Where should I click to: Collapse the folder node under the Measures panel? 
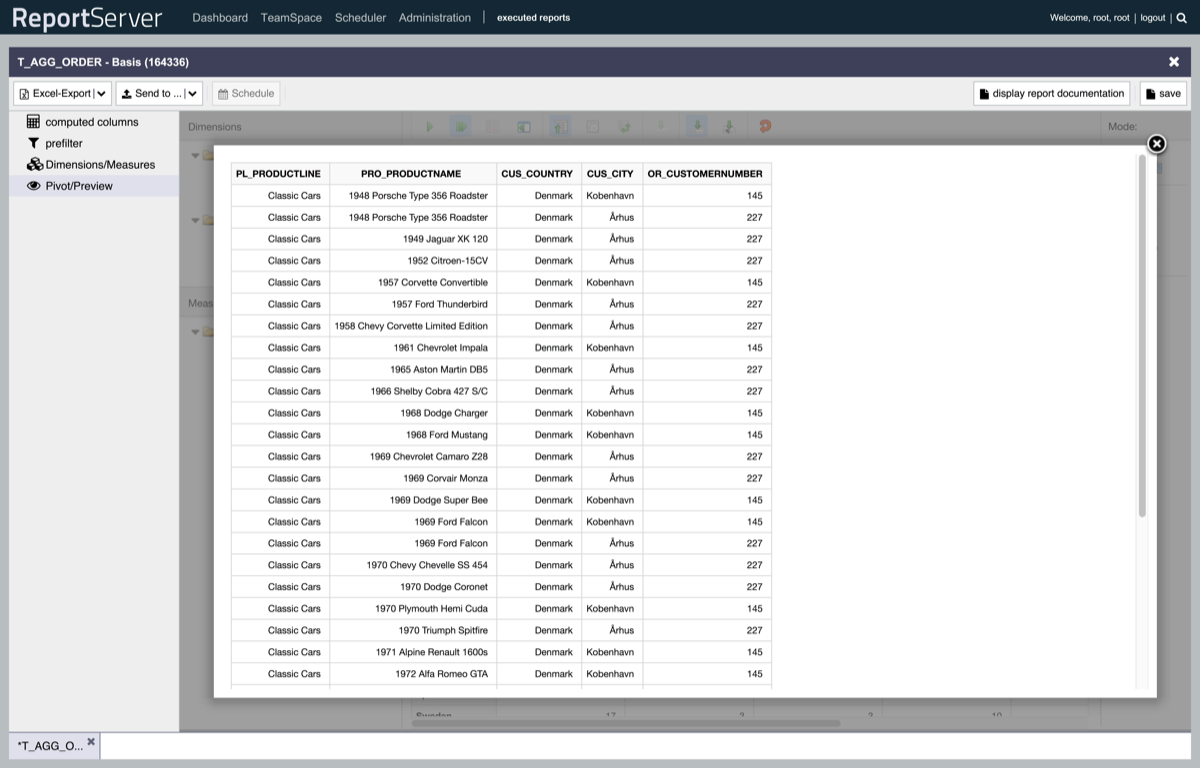coord(195,331)
